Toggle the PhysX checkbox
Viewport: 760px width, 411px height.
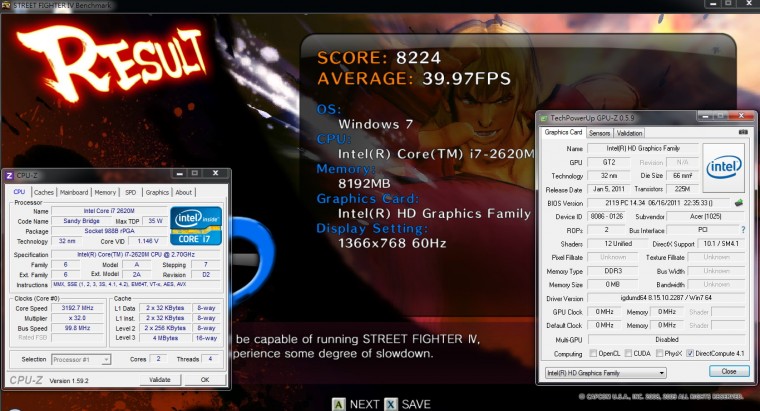coord(659,353)
